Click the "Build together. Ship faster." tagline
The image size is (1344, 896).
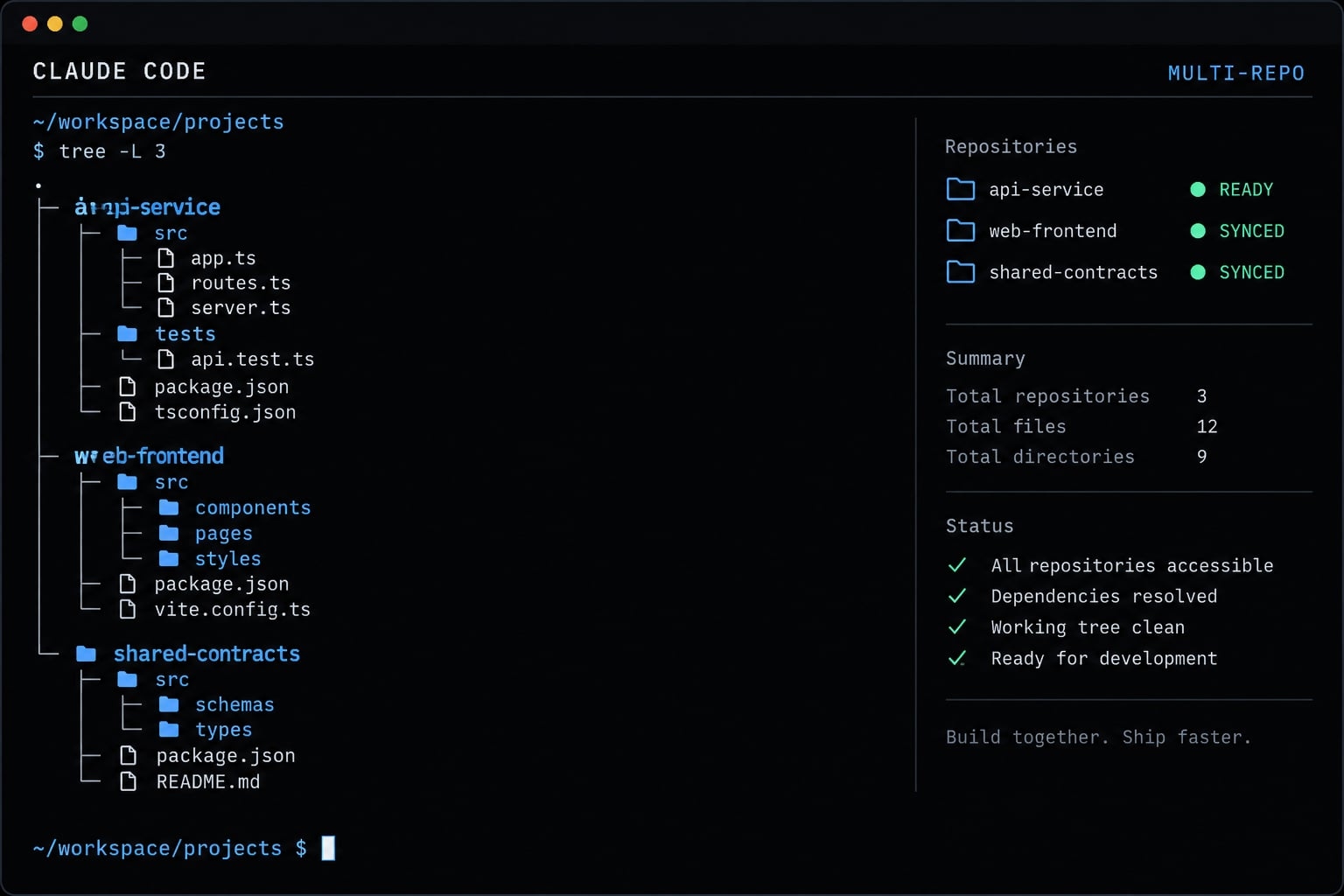coord(1098,738)
